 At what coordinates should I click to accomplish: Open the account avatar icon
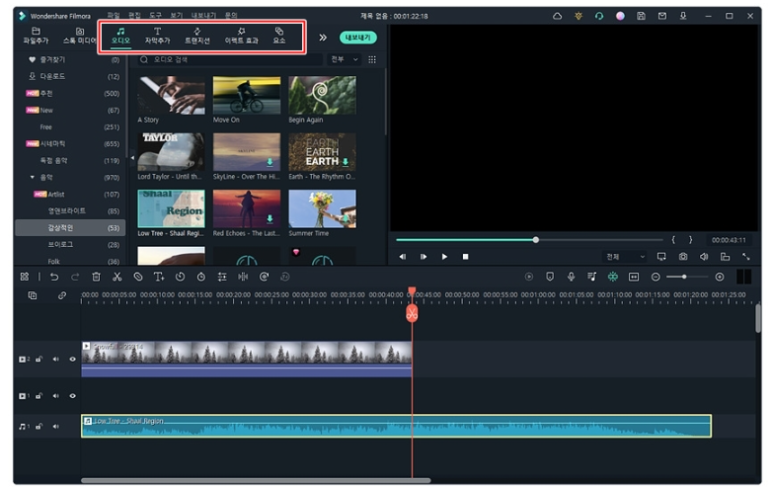coord(620,16)
